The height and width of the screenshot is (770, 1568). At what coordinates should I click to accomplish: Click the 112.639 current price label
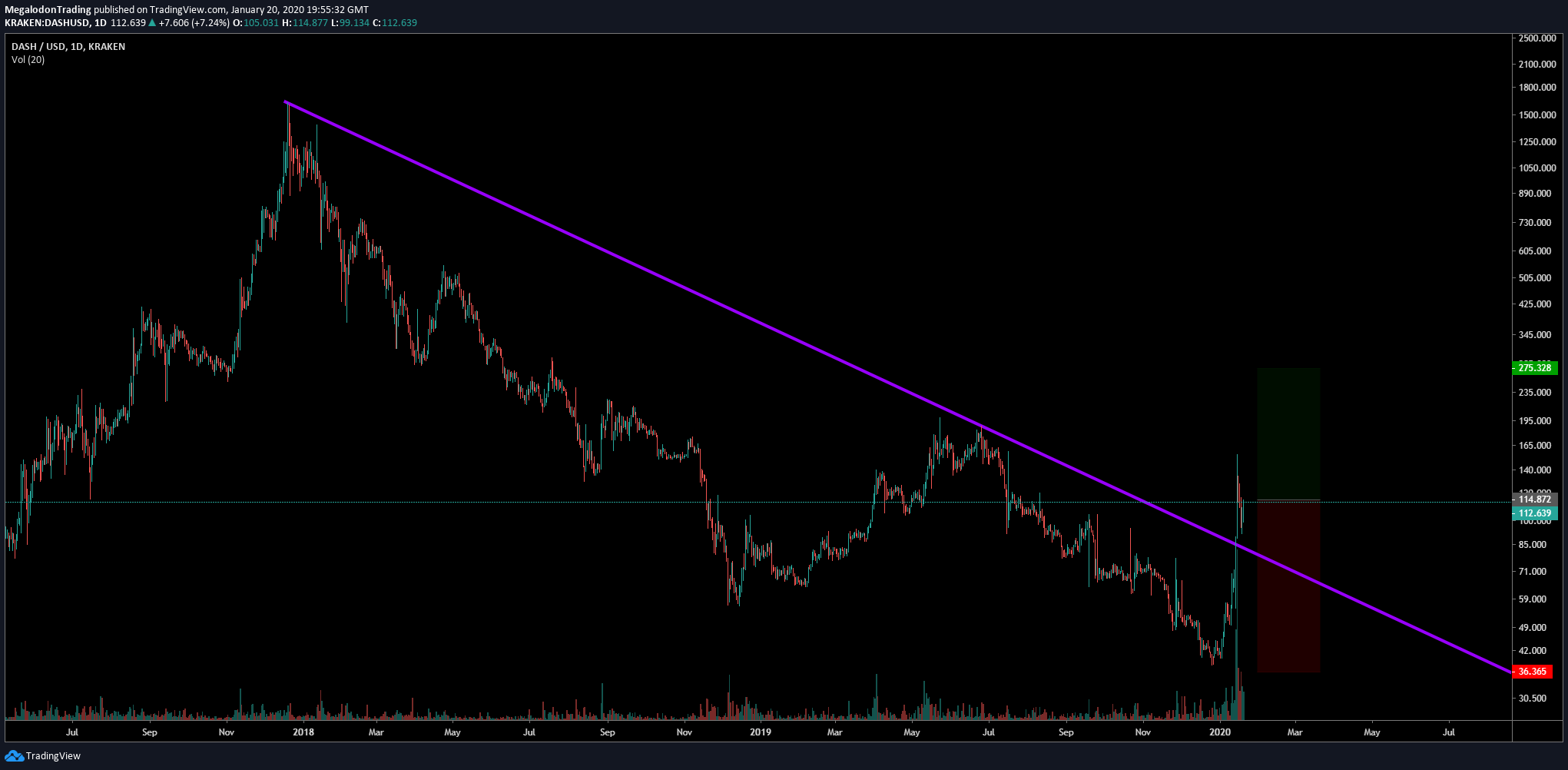1534,513
